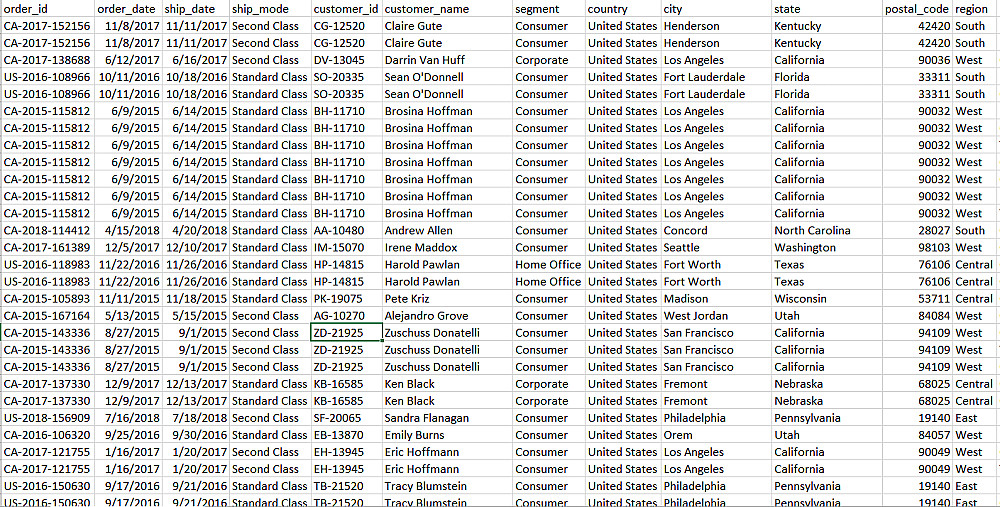Click order date 11/11/2015

[x=128, y=298]
